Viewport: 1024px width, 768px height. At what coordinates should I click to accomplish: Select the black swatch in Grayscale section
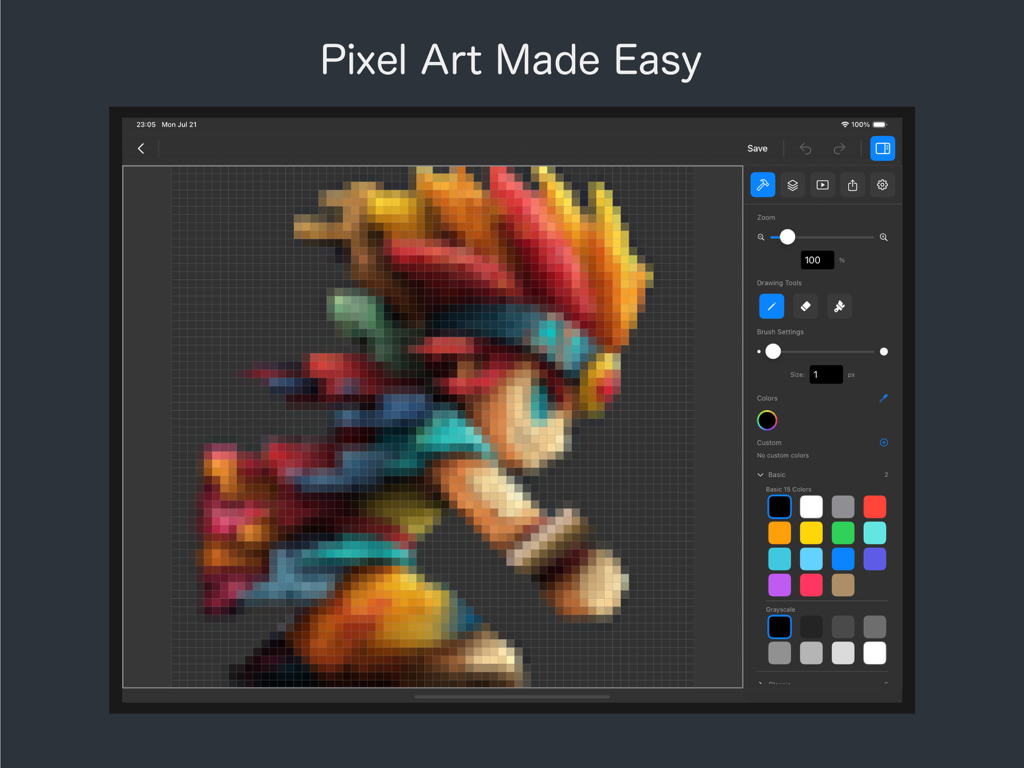779,627
